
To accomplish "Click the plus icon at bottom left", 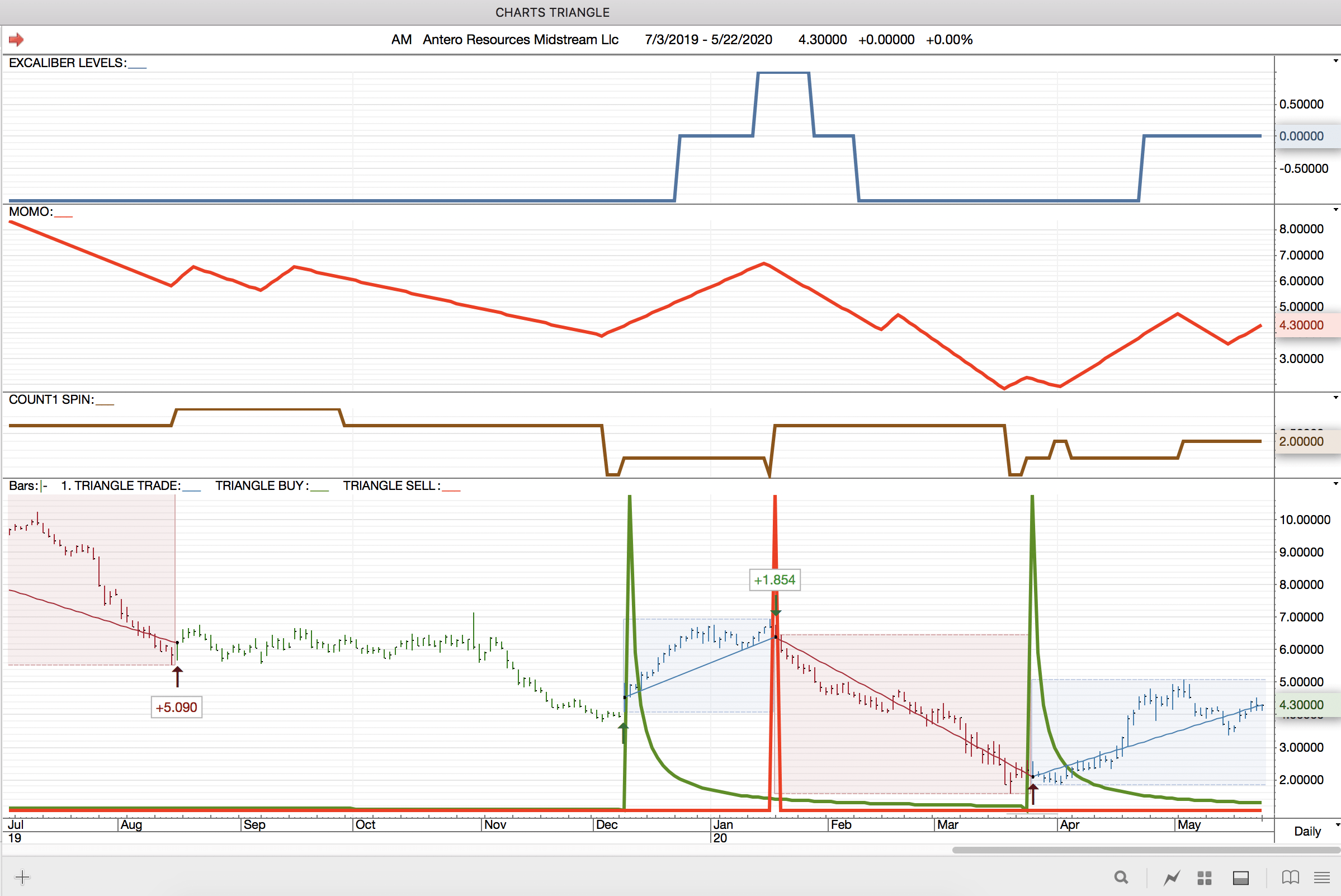I will point(22,877).
